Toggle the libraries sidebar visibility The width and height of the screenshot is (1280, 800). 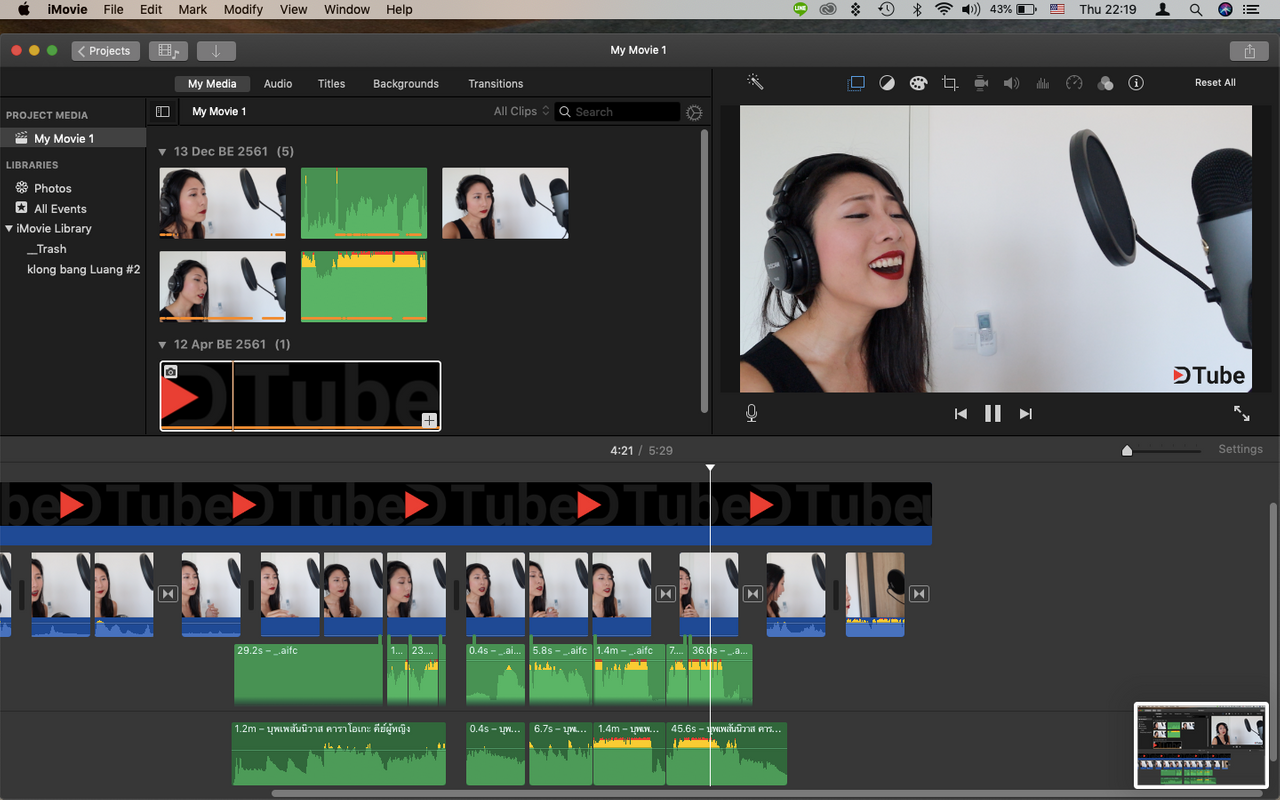163,112
